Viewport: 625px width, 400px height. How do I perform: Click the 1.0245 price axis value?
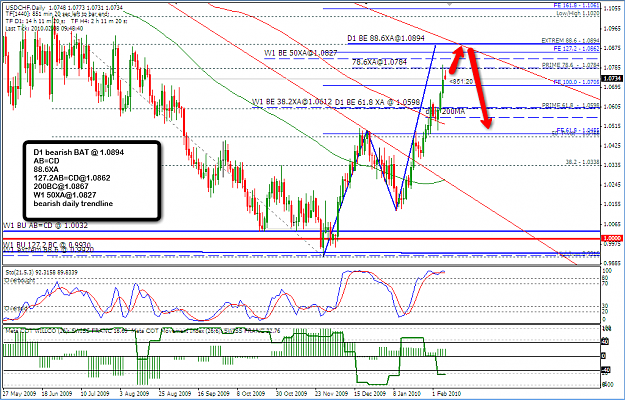(x=613, y=184)
